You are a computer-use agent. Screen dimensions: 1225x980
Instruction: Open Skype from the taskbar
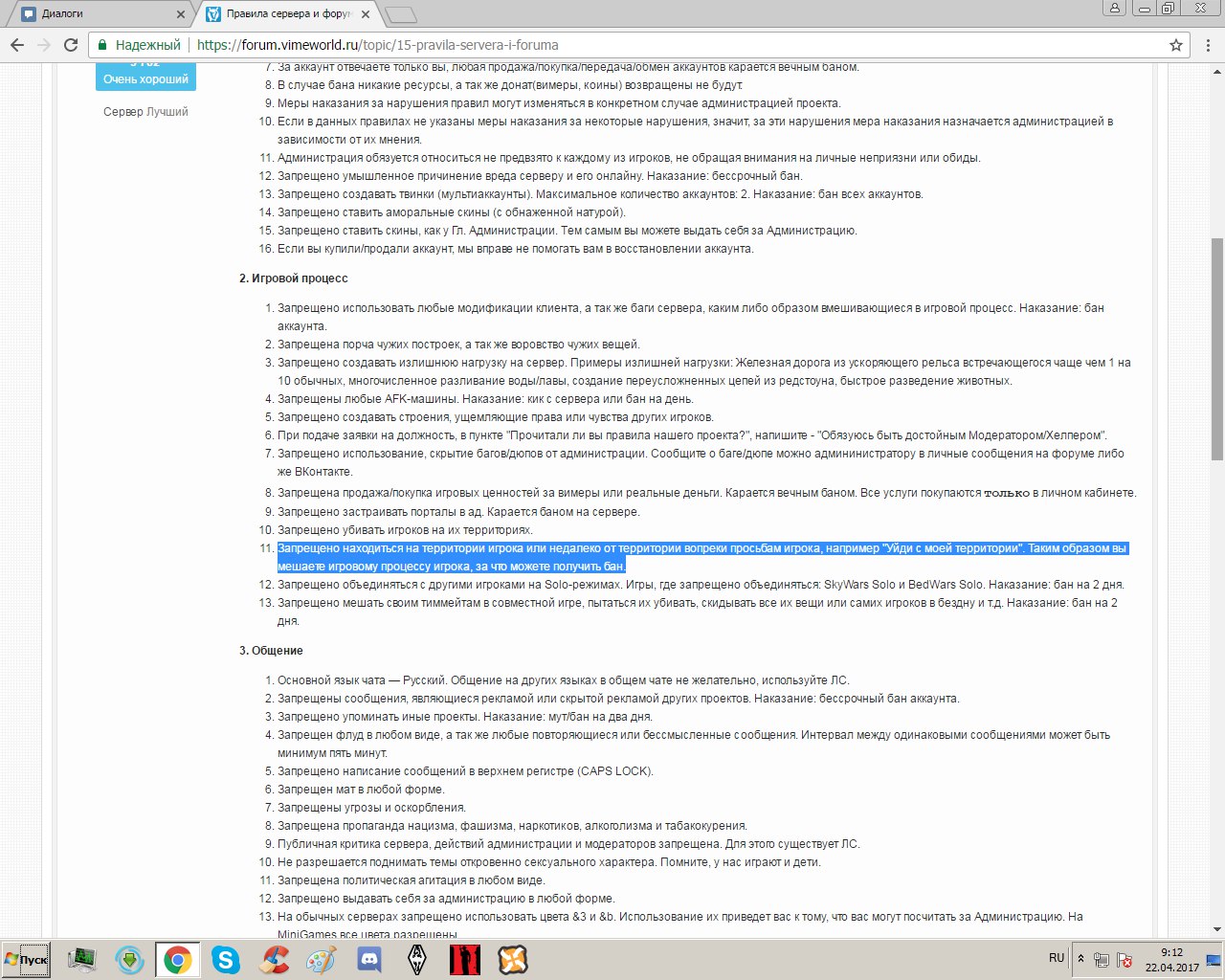click(226, 959)
